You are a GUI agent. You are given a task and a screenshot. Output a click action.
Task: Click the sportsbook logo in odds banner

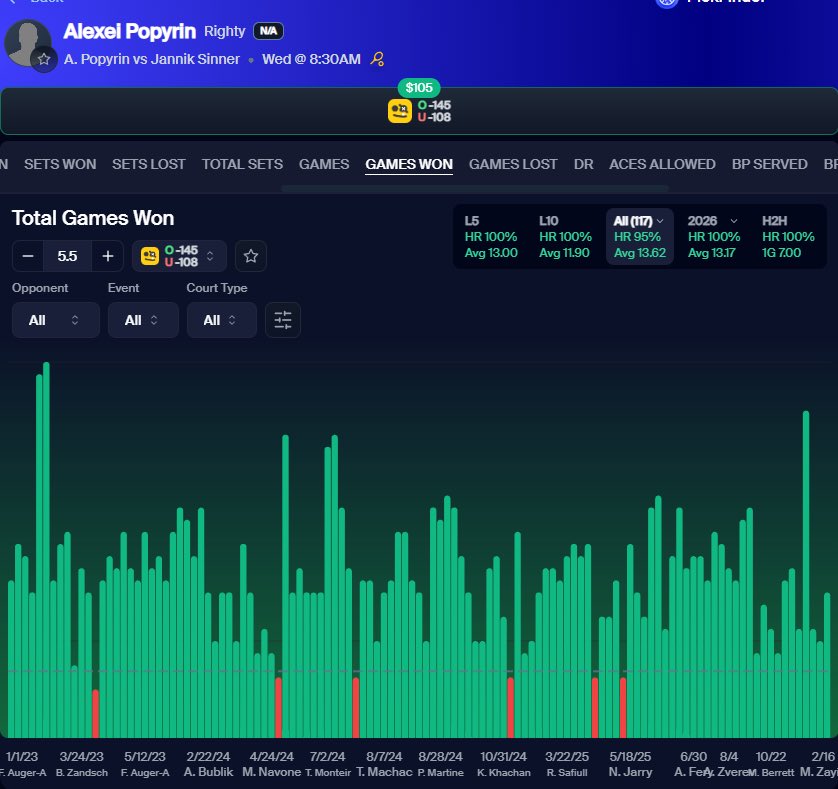point(399,111)
